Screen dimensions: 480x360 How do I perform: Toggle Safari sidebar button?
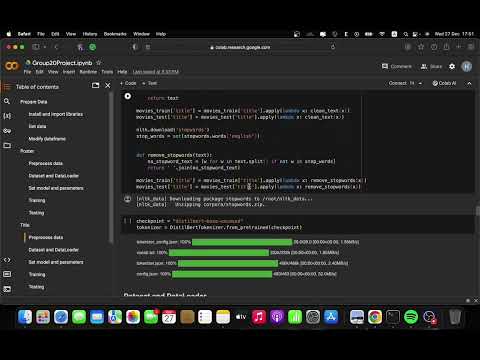coord(36,47)
